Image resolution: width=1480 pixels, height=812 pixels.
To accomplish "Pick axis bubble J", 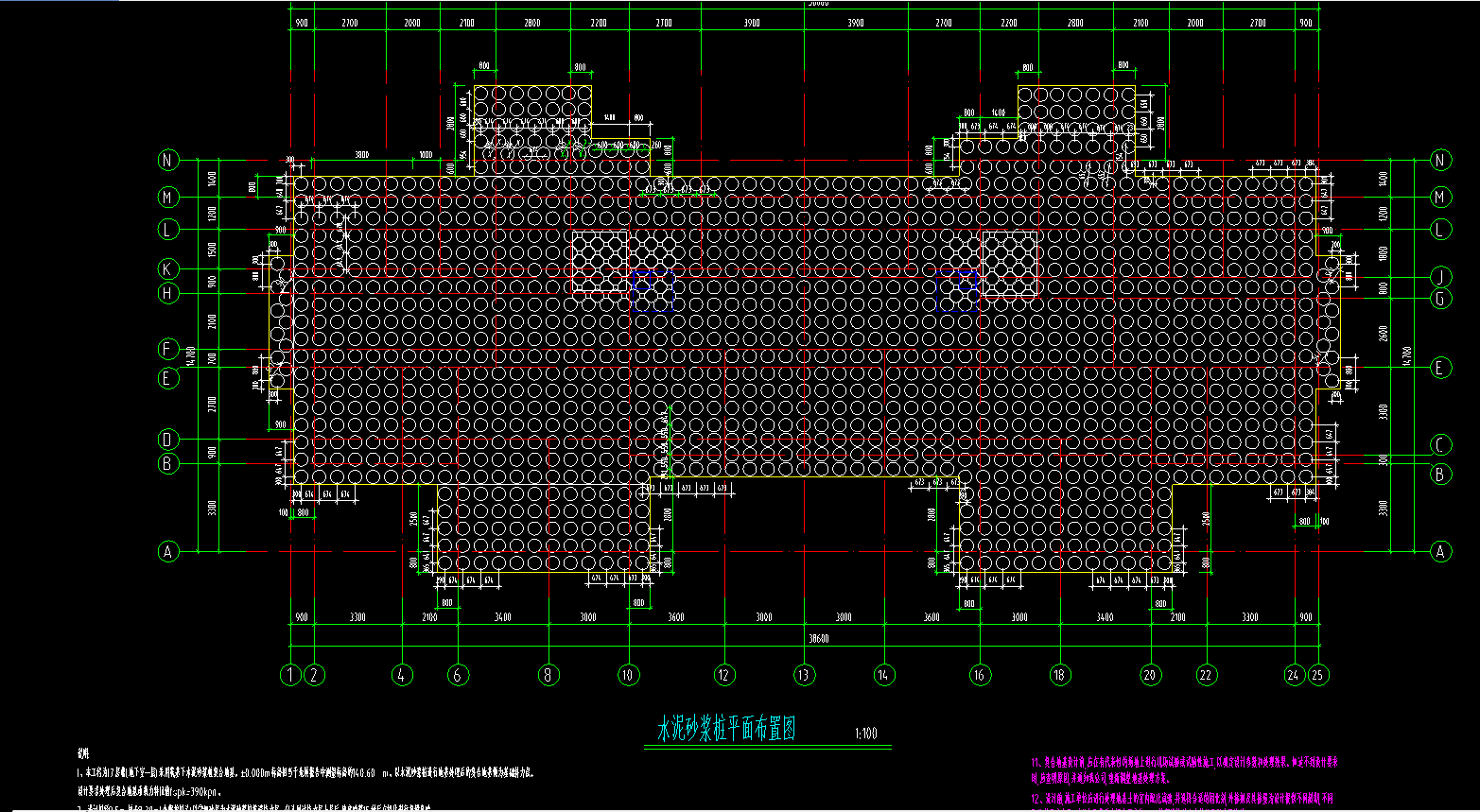I will (x=1440, y=277).
